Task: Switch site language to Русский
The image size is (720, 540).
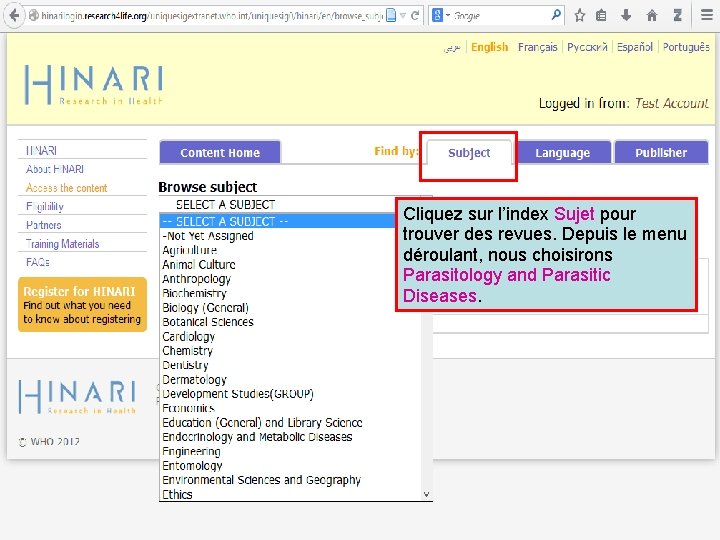Action: pyautogui.click(x=587, y=47)
